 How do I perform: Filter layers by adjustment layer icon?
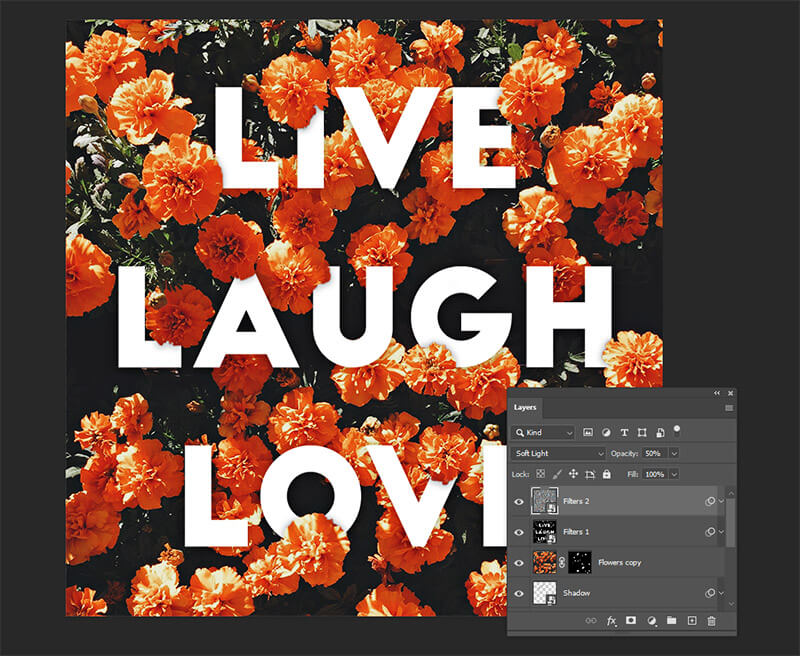[606, 433]
